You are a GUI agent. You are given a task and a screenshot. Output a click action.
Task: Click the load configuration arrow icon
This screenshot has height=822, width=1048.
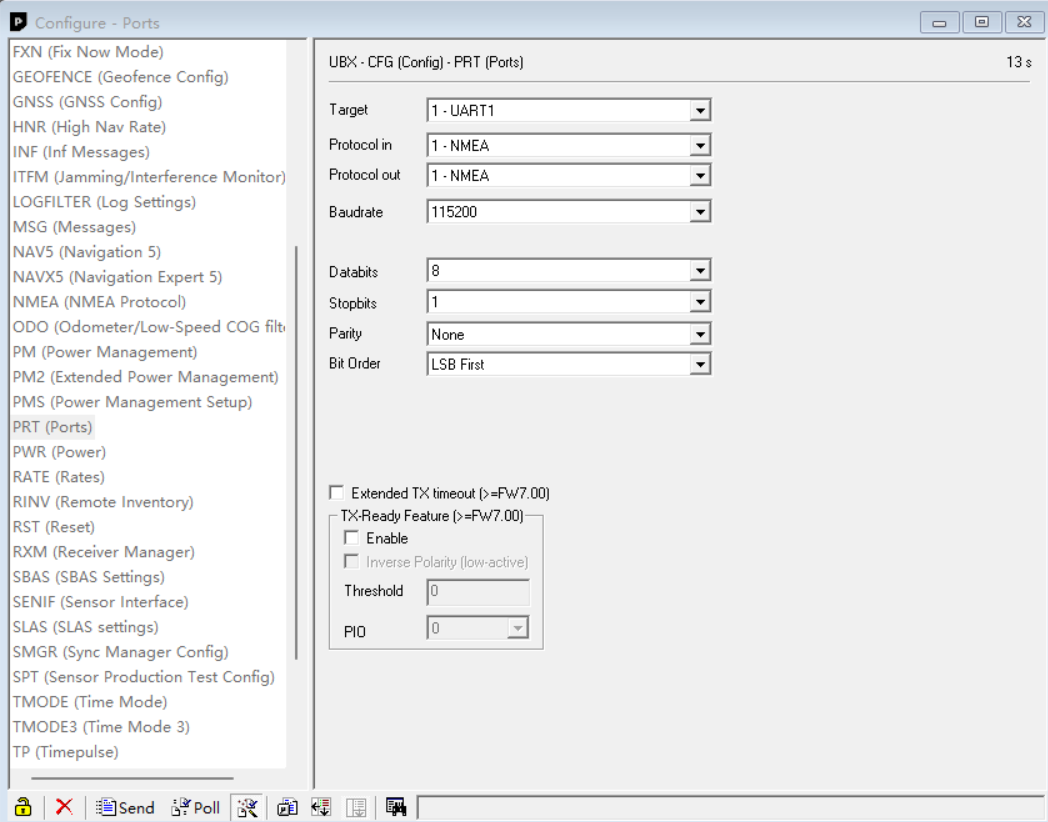tap(322, 807)
